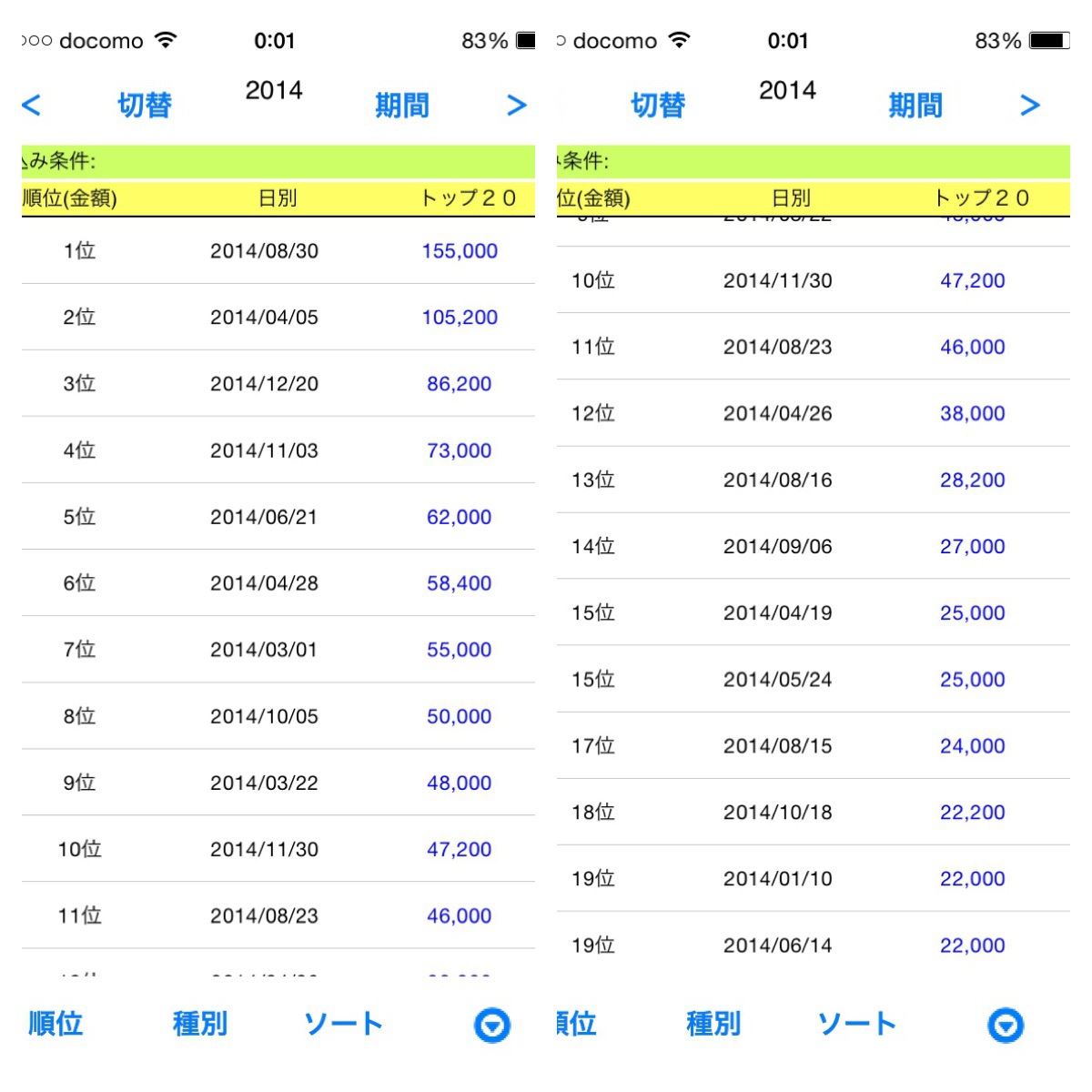The height and width of the screenshot is (1092, 1092).
Task: Tap 切替 button in left screen
Action: [145, 106]
